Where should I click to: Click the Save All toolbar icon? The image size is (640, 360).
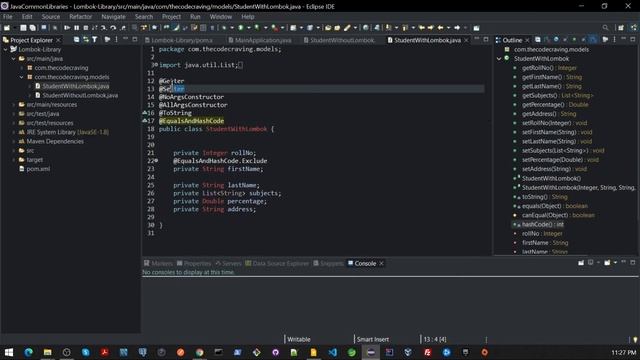click(32, 28)
